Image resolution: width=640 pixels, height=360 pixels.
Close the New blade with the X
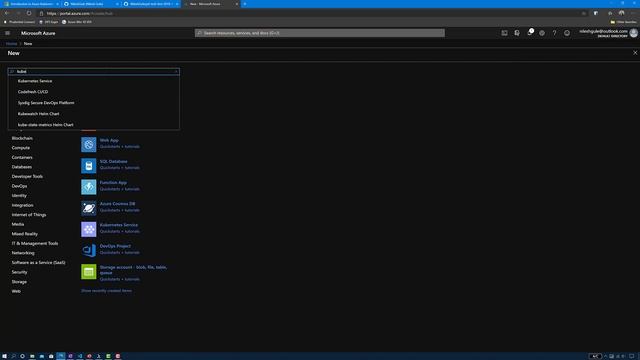[x=635, y=53]
